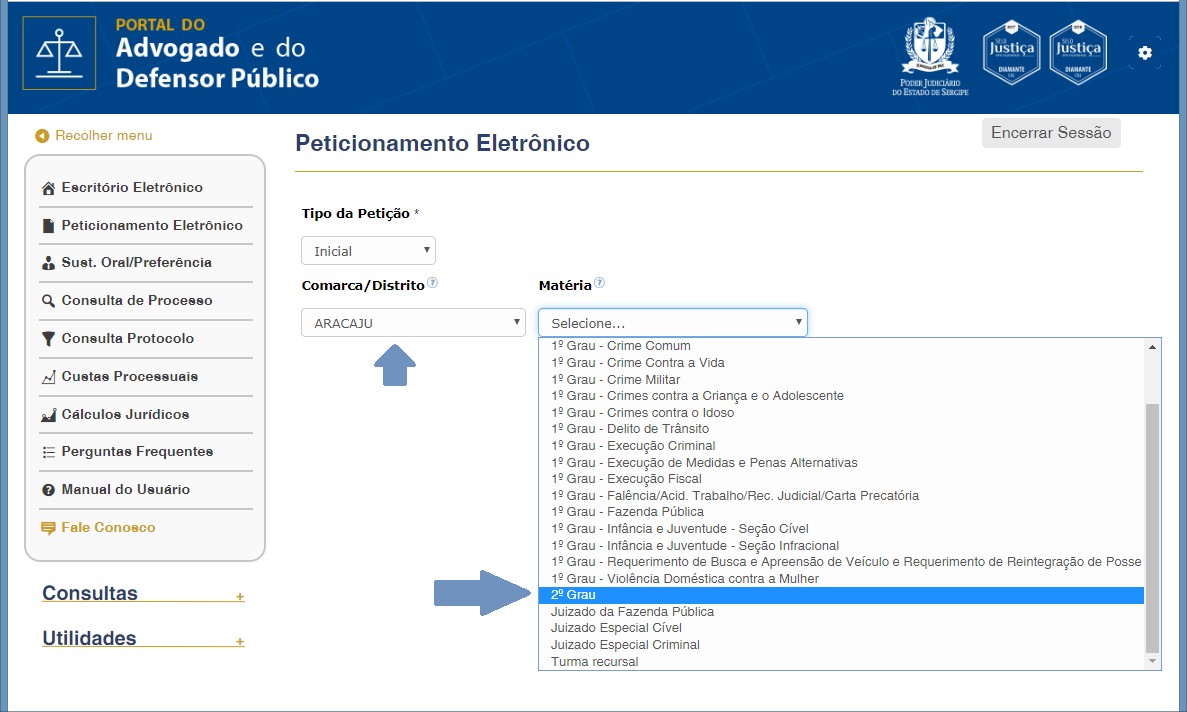Open Escritório Eletrônico from sidebar
The height and width of the screenshot is (712, 1187).
pyautogui.click(x=132, y=187)
